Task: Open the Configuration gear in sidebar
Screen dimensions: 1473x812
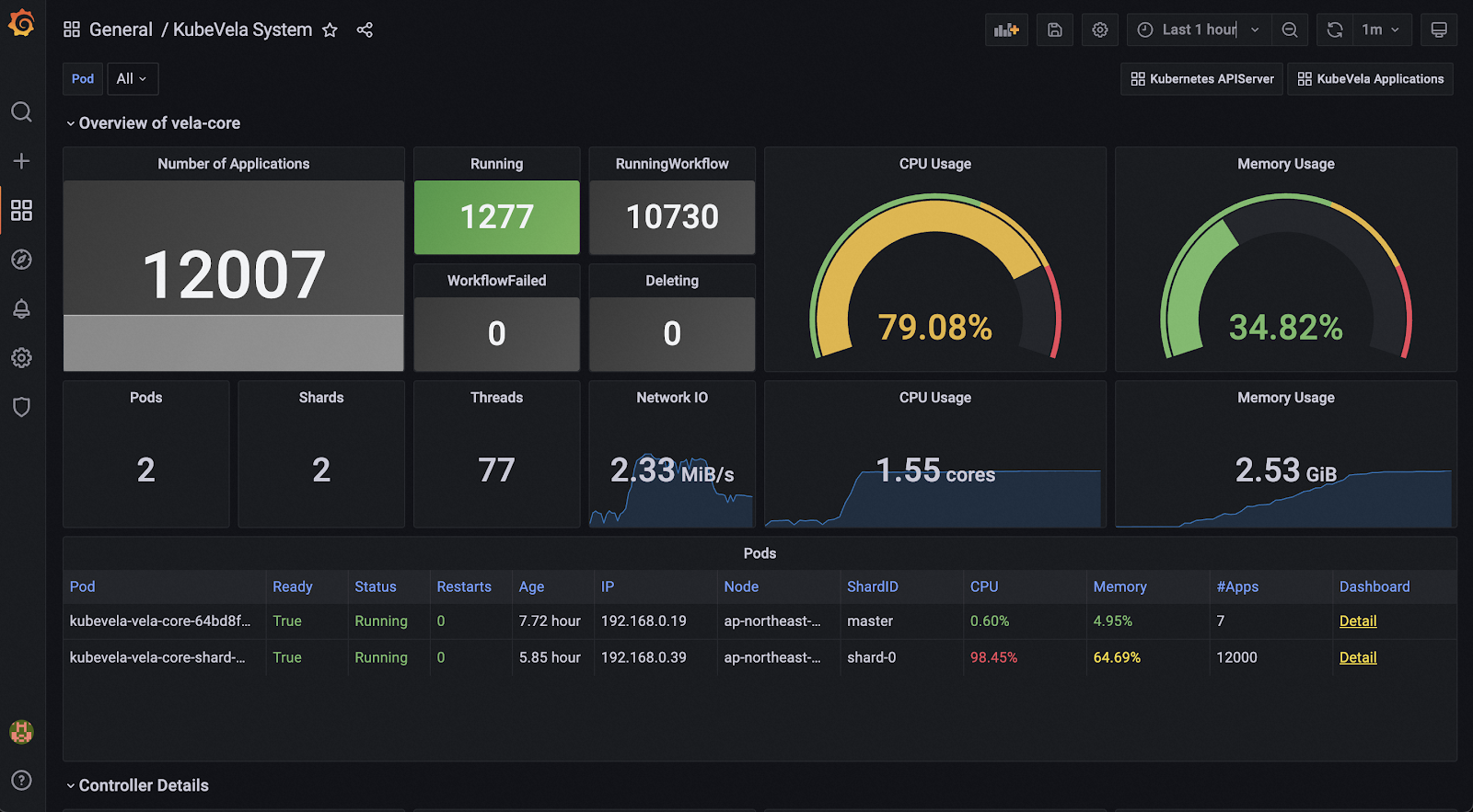Action: point(21,357)
